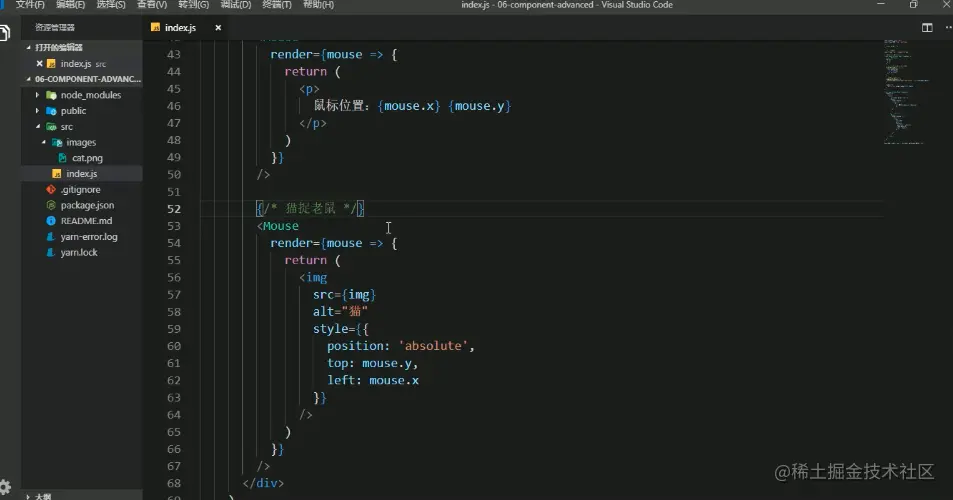
Task: Open the Edit (编辑) menu
Action: (71, 5)
